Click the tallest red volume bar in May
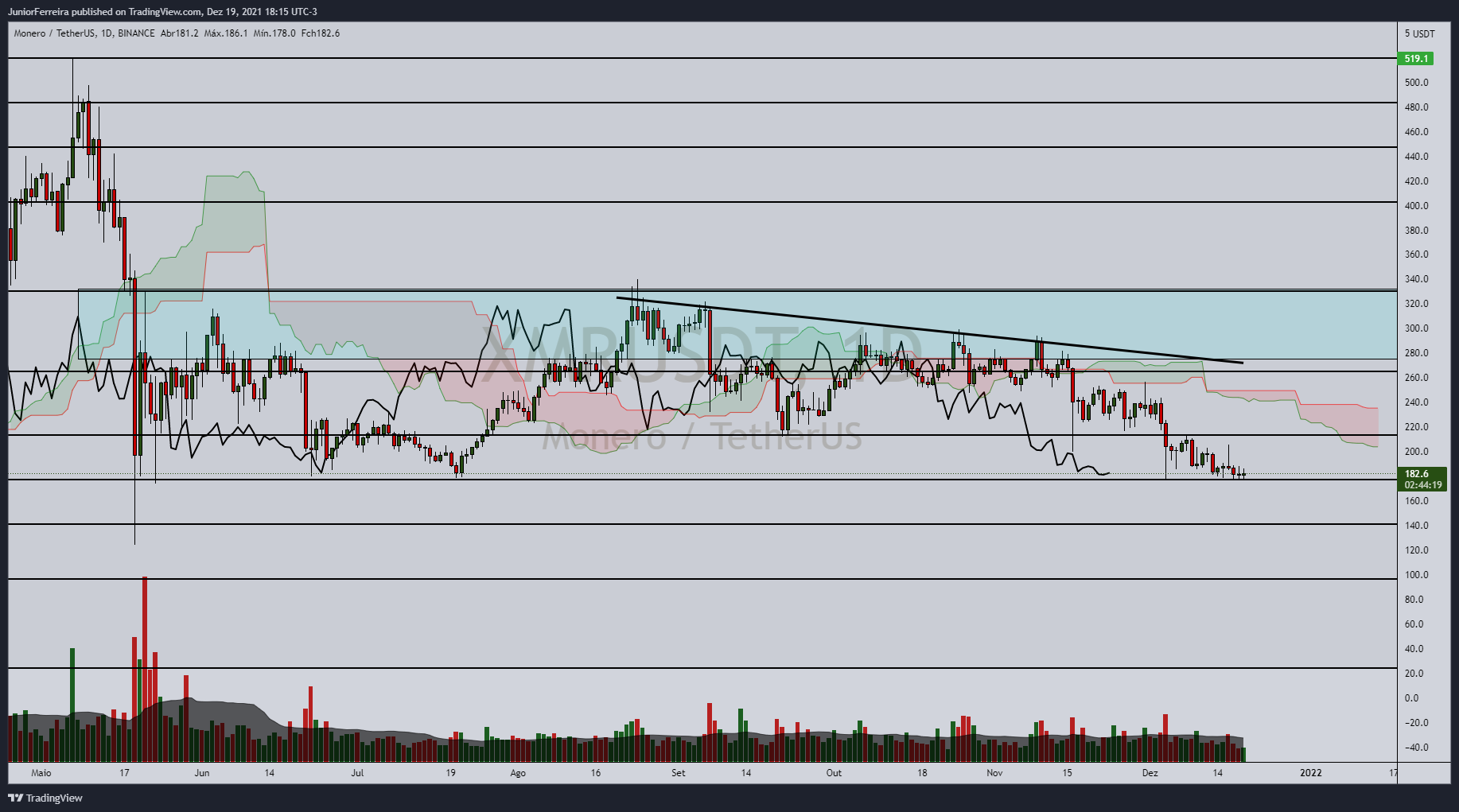The image size is (1459, 812). point(145,670)
